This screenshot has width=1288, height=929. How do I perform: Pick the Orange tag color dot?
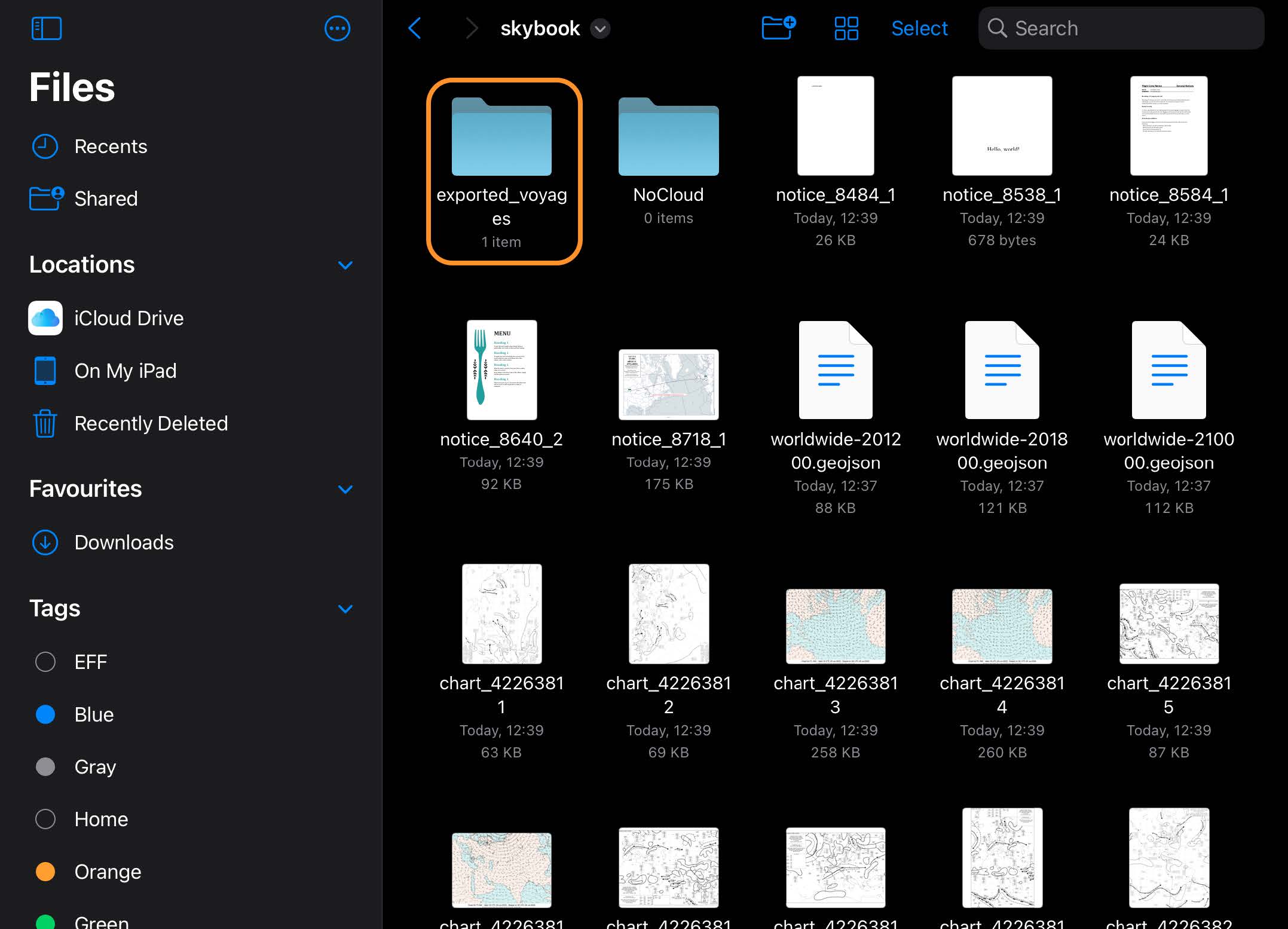pyautogui.click(x=45, y=872)
